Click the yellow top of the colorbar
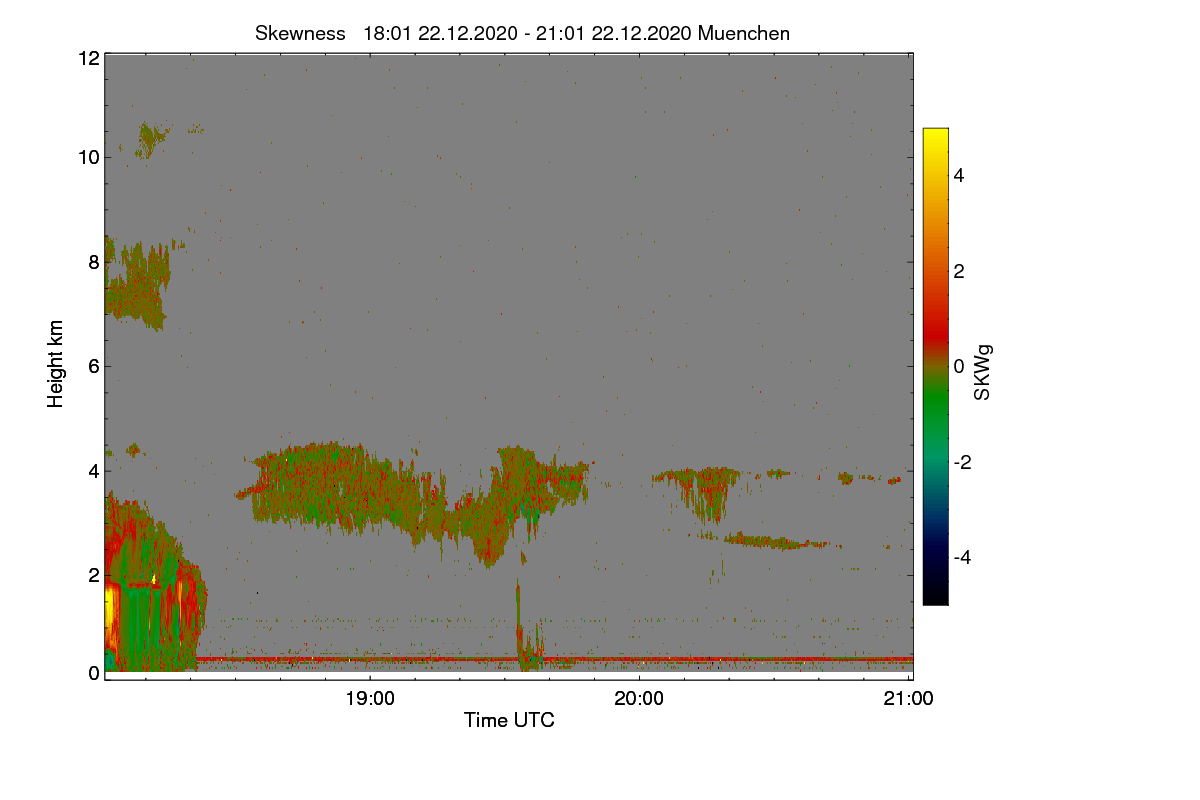Viewport: 1200px width, 800px height. pyautogui.click(x=935, y=140)
